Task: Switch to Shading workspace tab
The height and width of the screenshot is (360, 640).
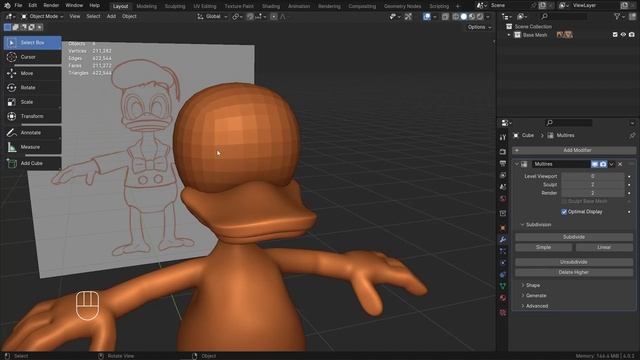Action: pos(271,6)
